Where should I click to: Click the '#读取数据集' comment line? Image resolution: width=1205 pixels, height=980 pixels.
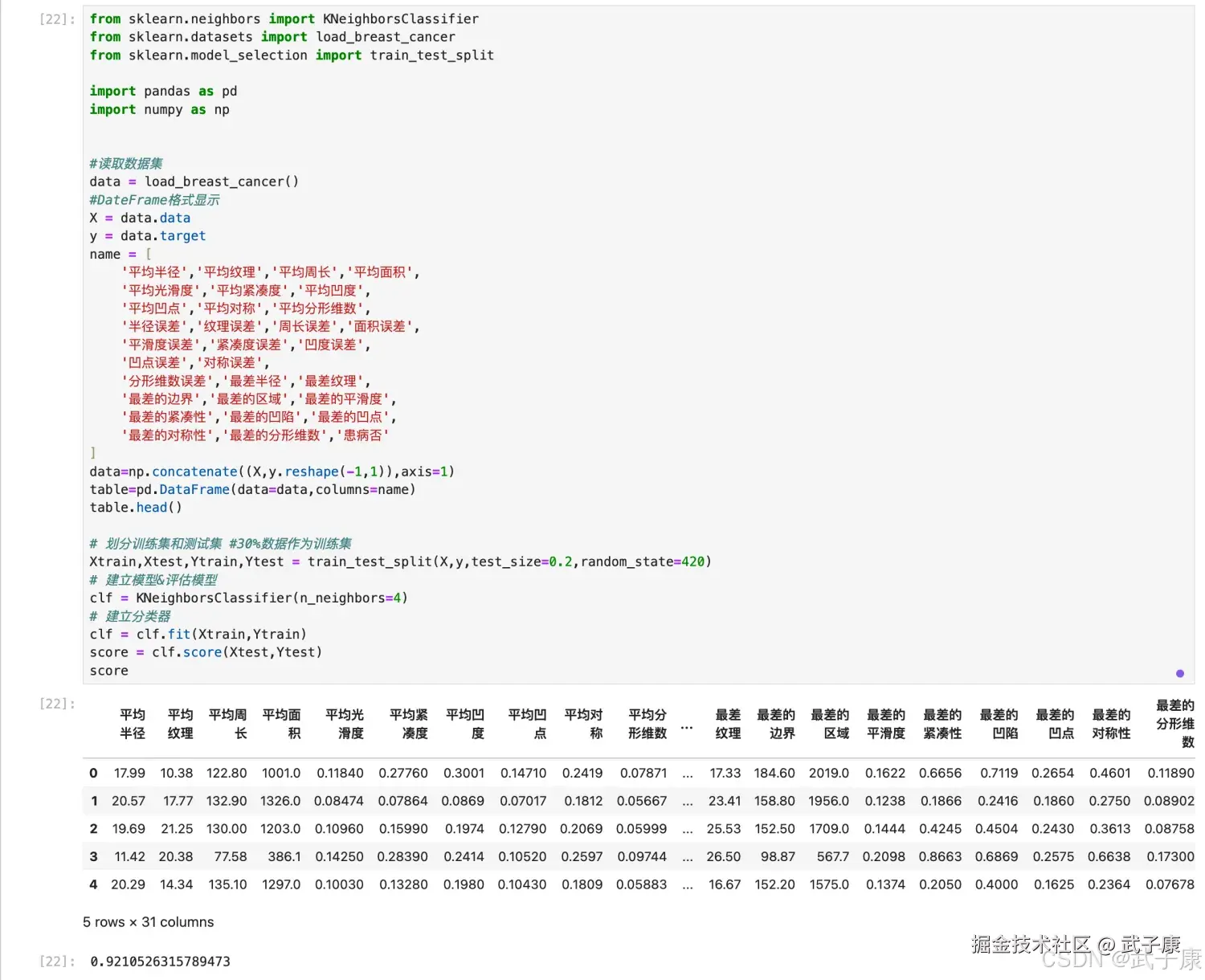126,164
